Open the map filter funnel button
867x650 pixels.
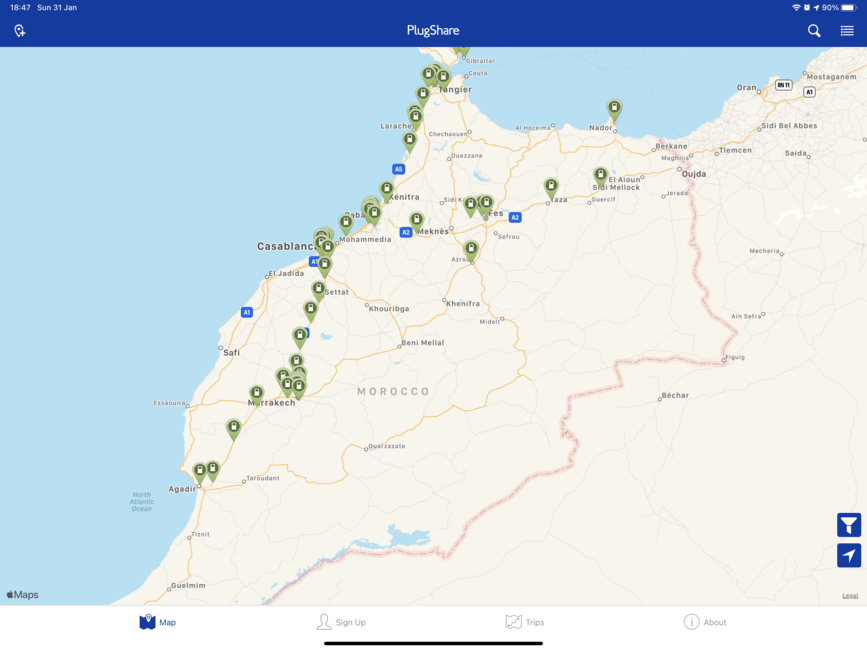(x=849, y=525)
